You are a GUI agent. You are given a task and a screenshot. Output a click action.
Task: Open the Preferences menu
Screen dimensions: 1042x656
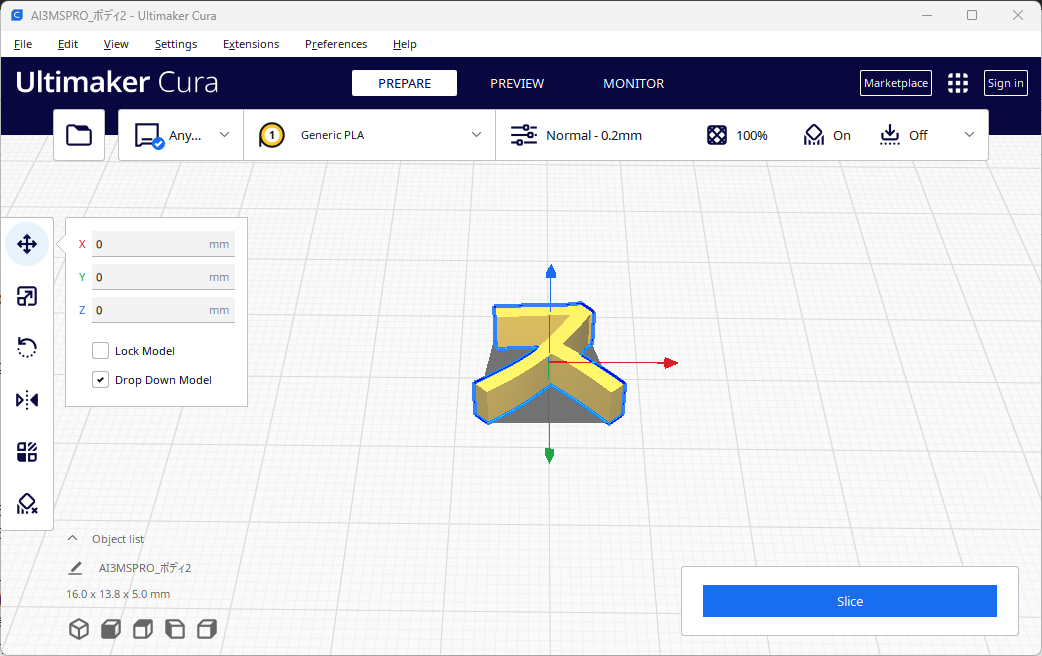pos(336,44)
